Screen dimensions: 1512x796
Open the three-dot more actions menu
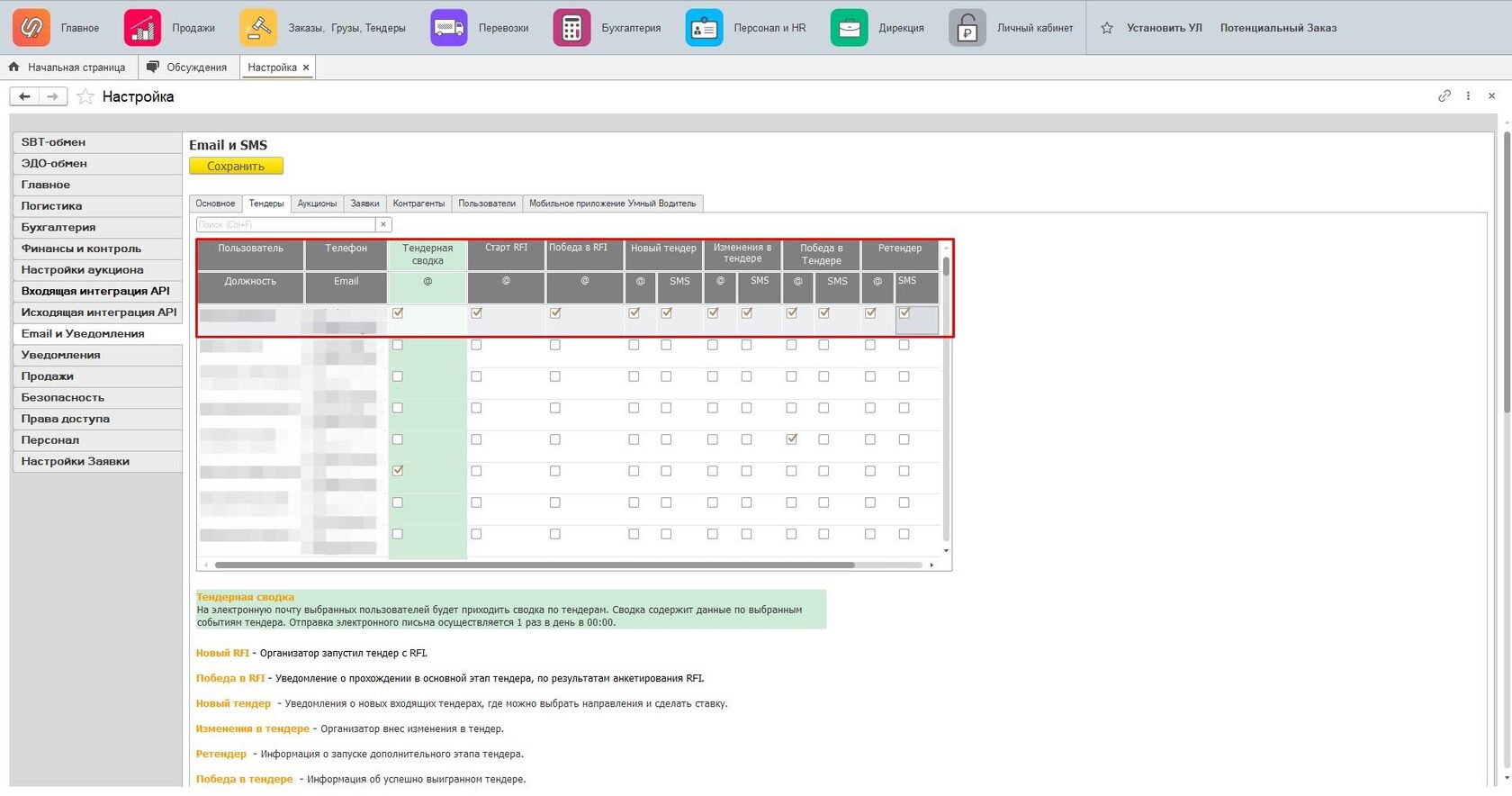pos(1468,95)
